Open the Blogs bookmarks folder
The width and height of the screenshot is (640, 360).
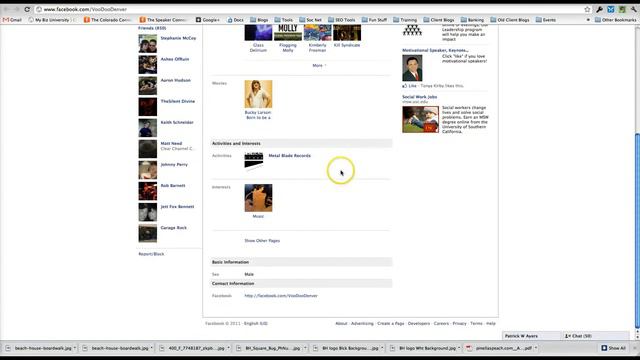(x=259, y=20)
